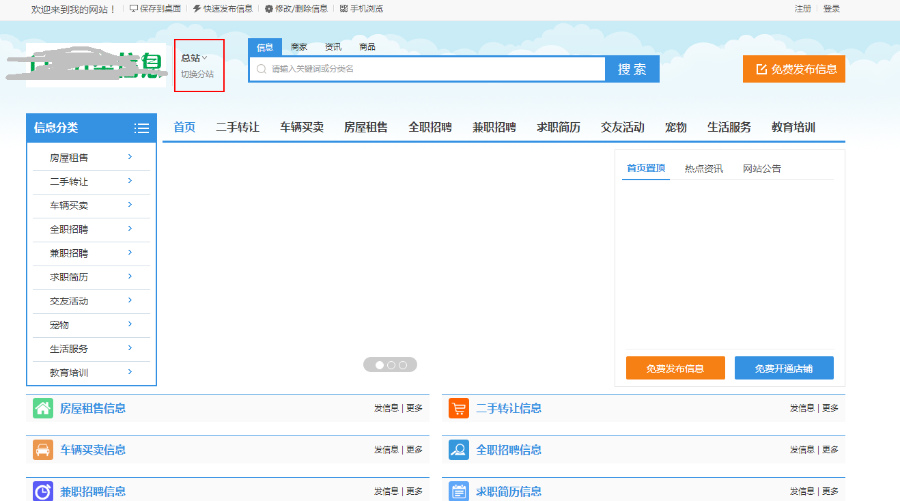
Task: Switch to 热点资讯 tab
Action: [x=704, y=169]
